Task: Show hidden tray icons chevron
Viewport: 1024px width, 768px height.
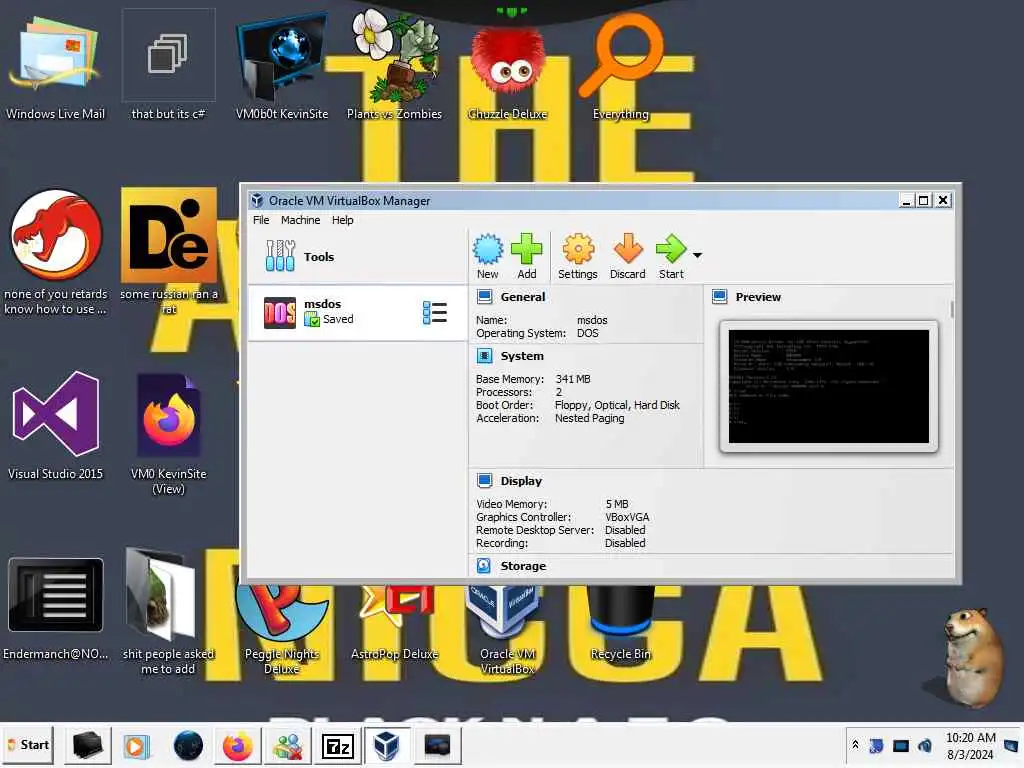Action: 856,745
